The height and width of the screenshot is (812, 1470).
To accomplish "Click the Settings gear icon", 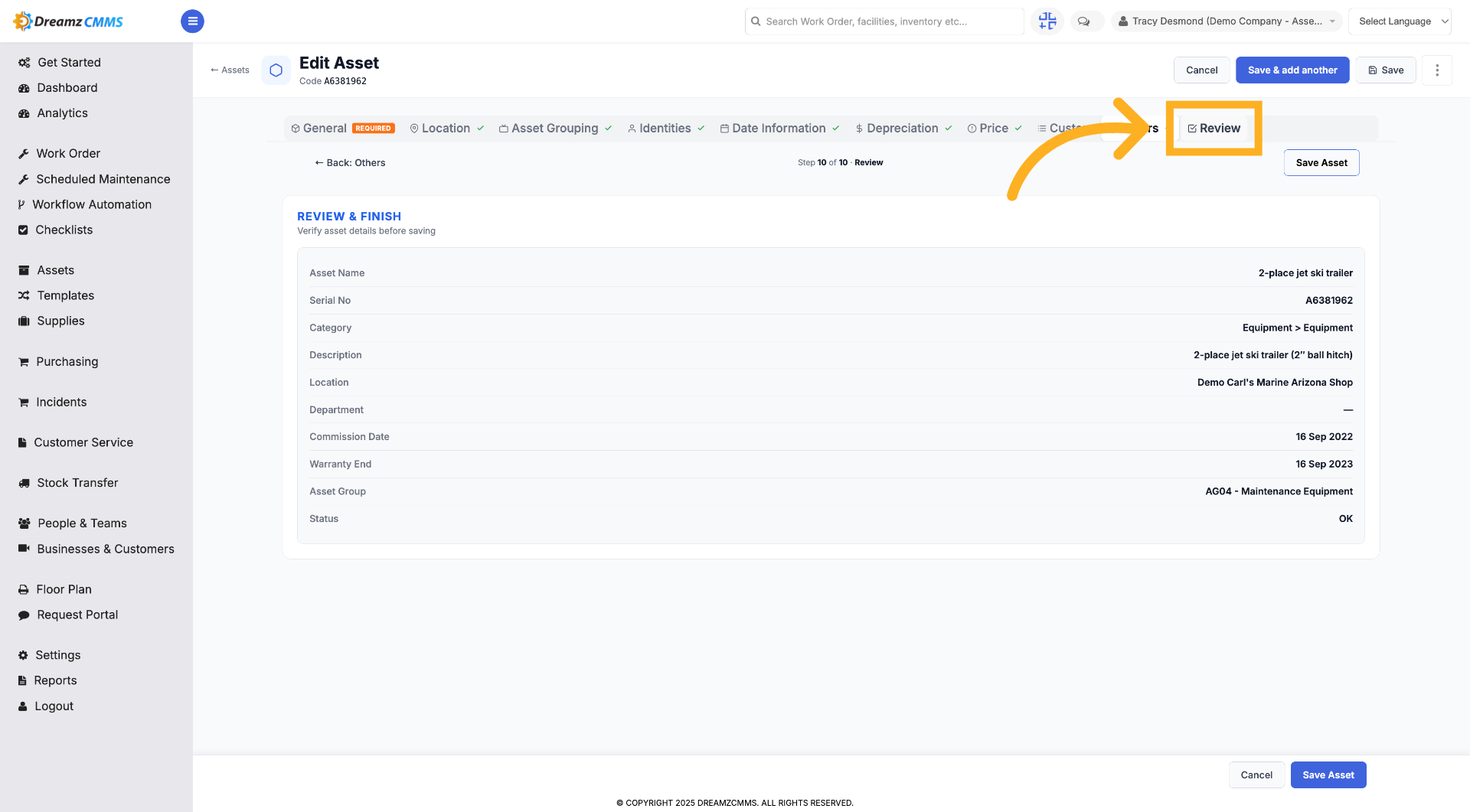I will (x=23, y=655).
